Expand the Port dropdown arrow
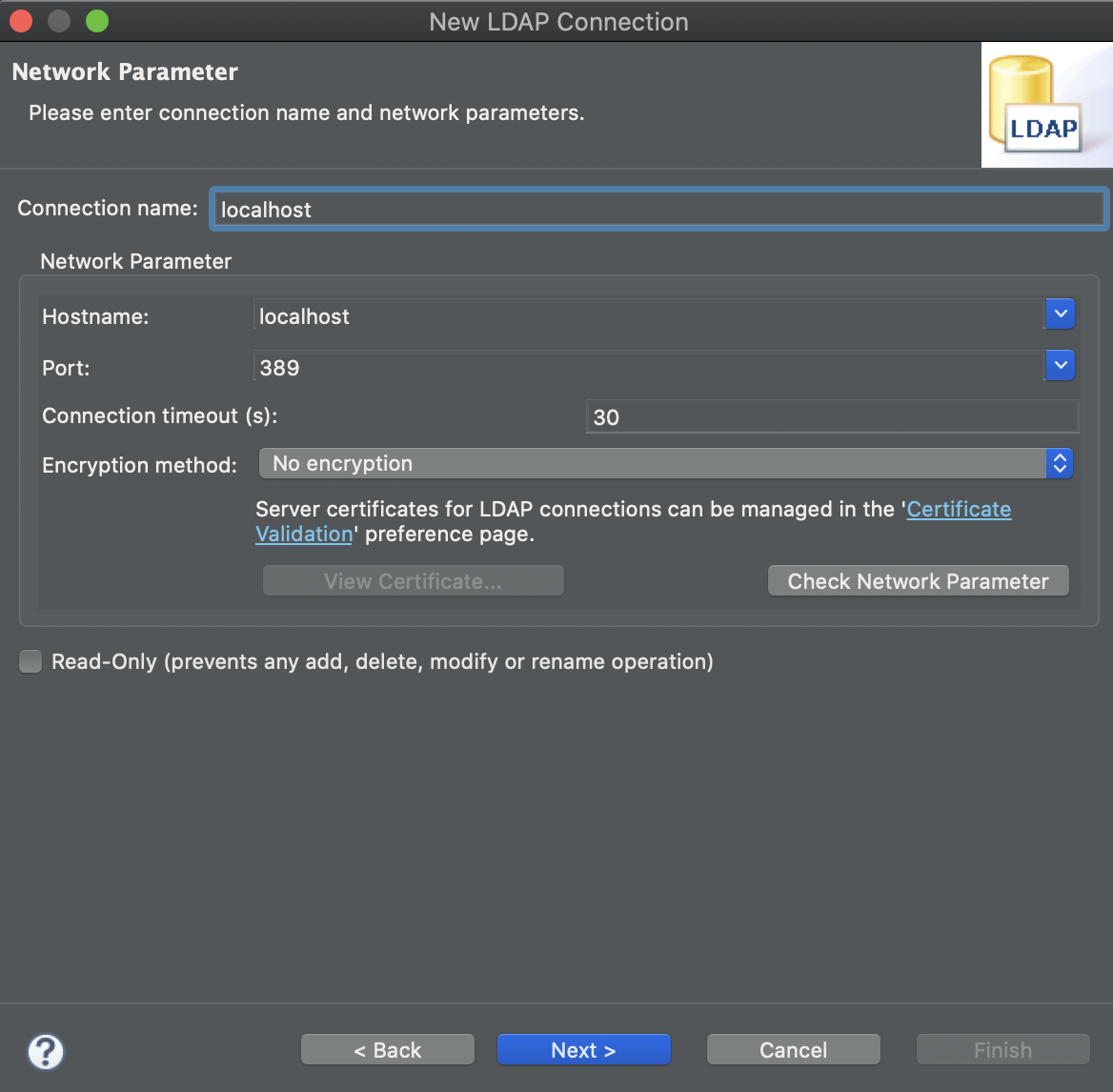Image resolution: width=1113 pixels, height=1092 pixels. pos(1060,366)
